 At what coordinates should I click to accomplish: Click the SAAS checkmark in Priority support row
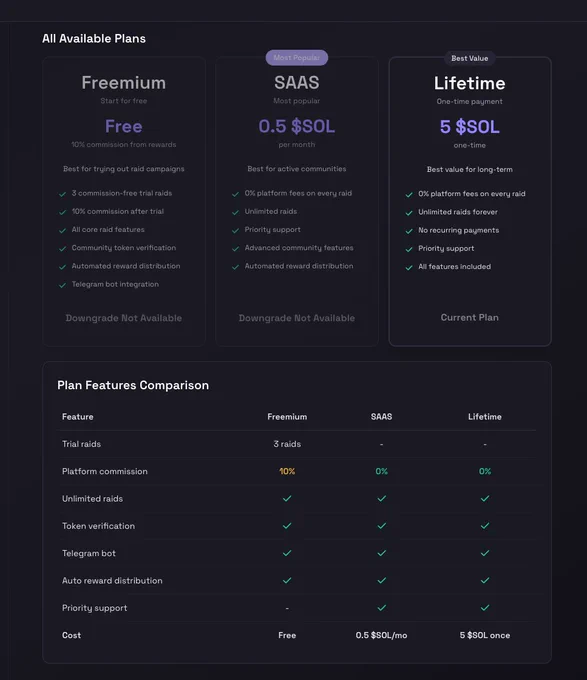382,608
